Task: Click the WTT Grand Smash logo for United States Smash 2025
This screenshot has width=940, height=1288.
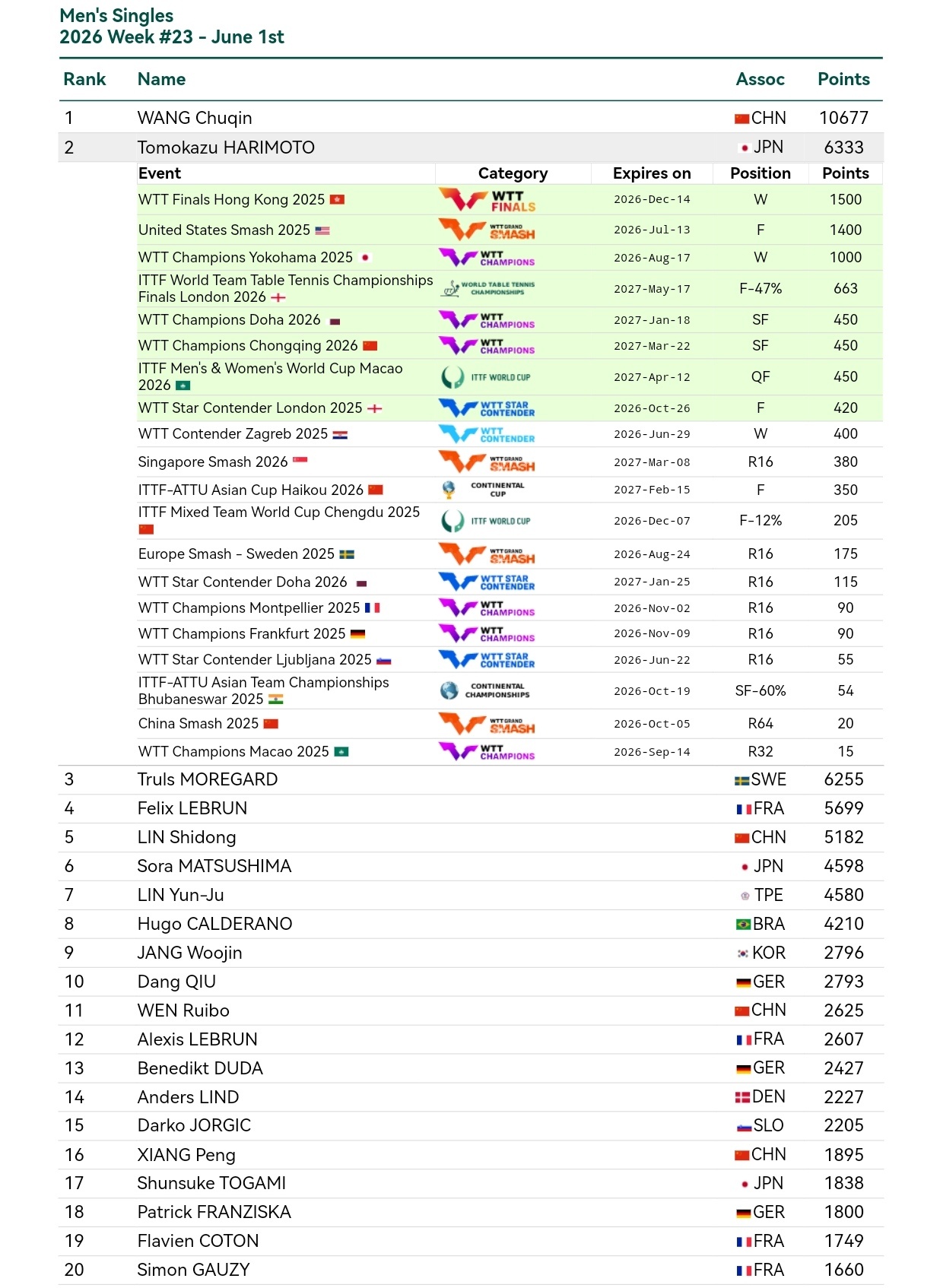Action: (487, 230)
